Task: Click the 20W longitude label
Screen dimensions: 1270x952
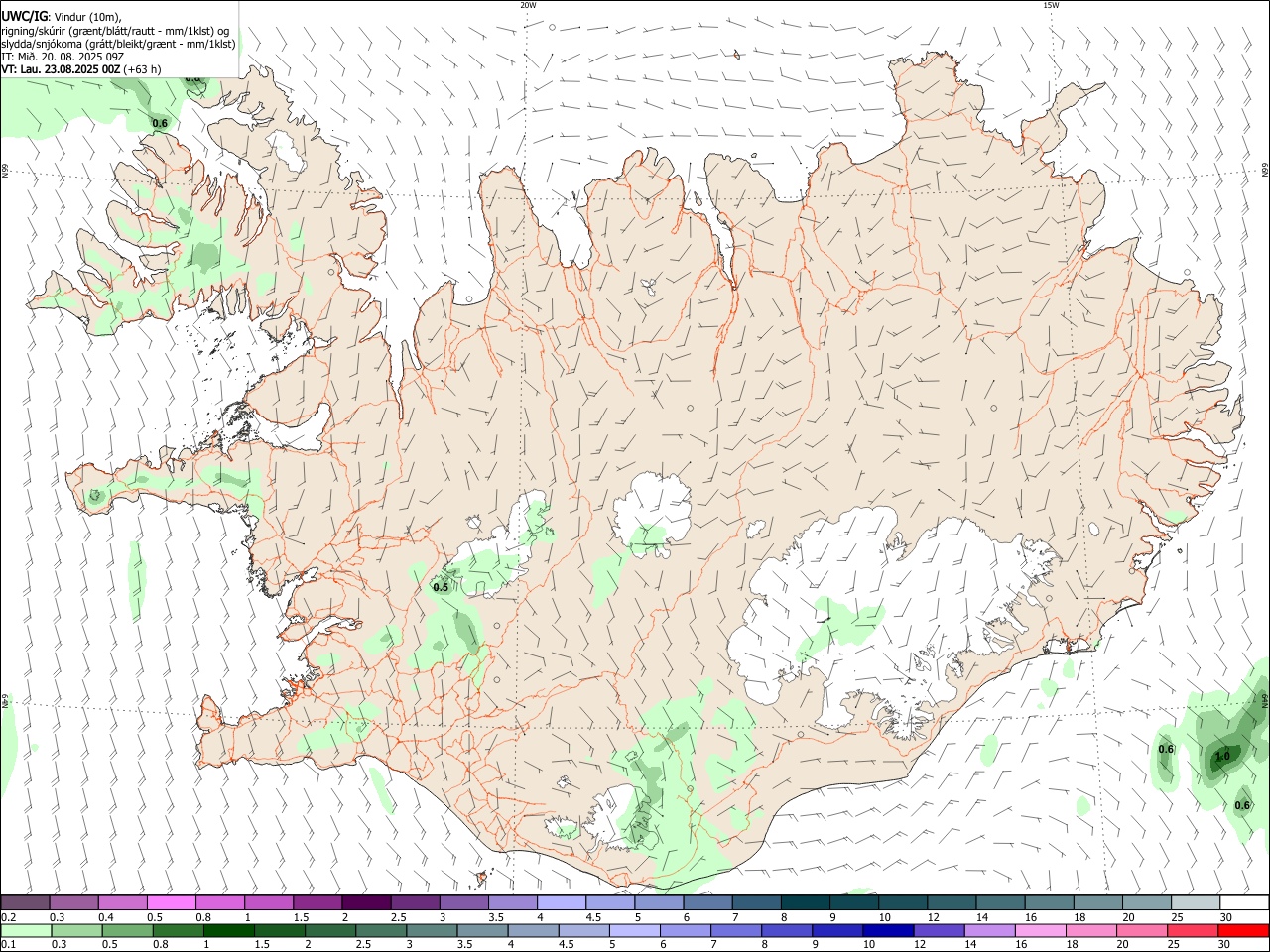Action: tap(528, 5)
